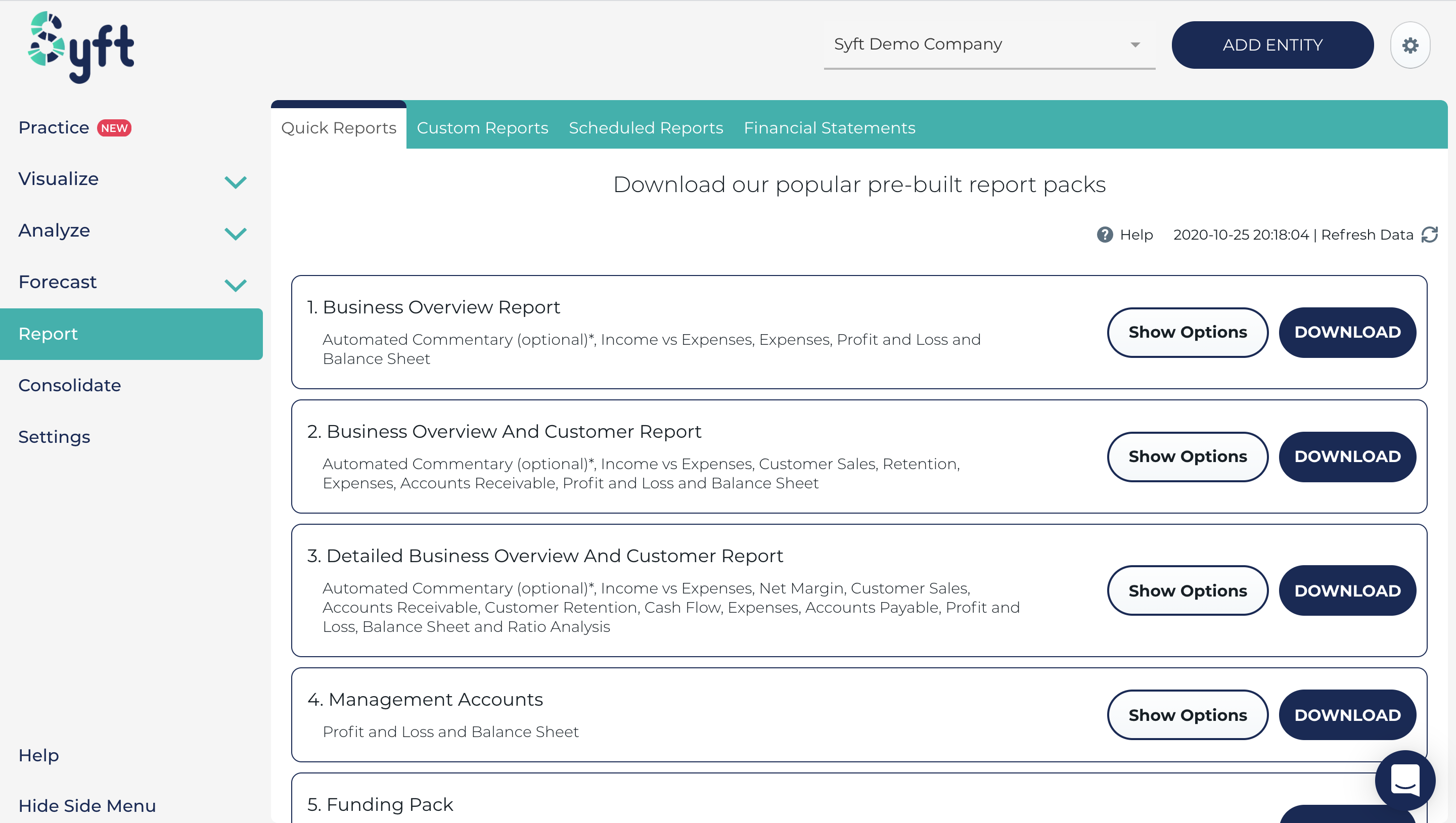Image resolution: width=1456 pixels, height=823 pixels.
Task: Click the Syft logo
Action: tap(79, 48)
